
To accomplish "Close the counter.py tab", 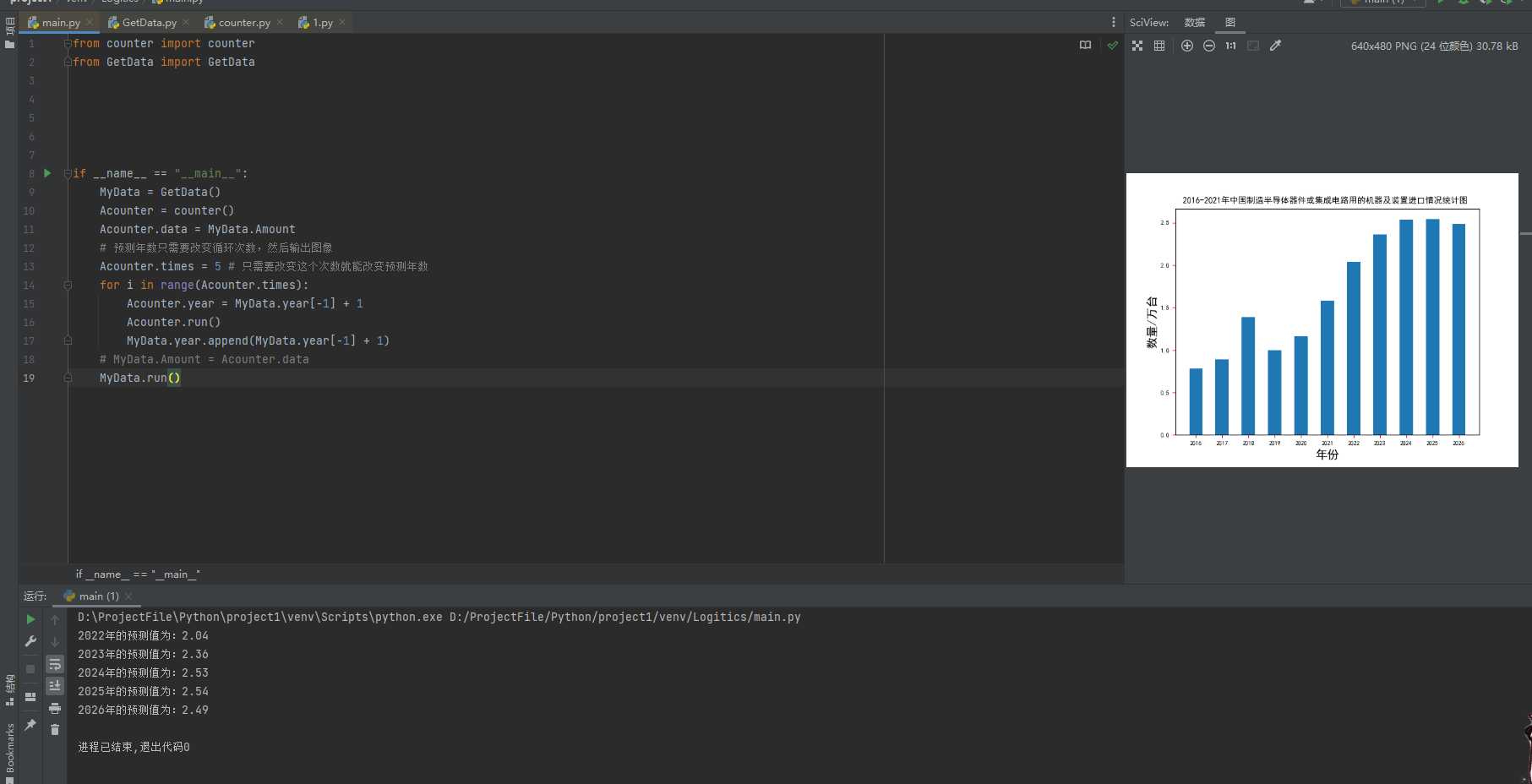I will pos(280,23).
